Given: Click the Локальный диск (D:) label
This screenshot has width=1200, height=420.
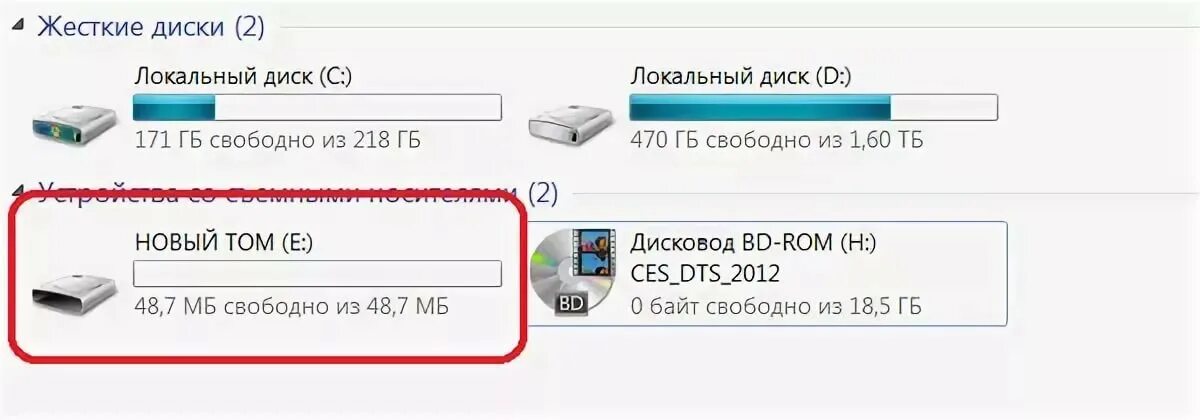Looking at the screenshot, I should (741, 76).
